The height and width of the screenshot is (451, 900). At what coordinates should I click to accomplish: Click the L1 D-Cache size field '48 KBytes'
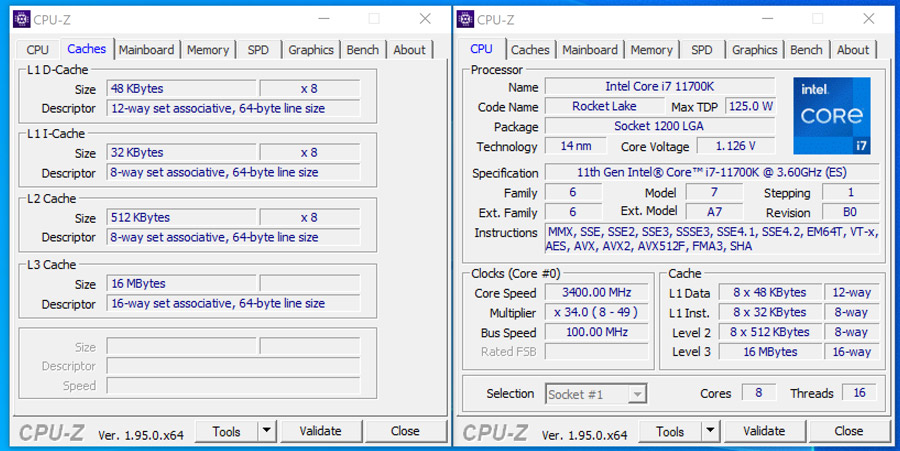click(x=181, y=89)
